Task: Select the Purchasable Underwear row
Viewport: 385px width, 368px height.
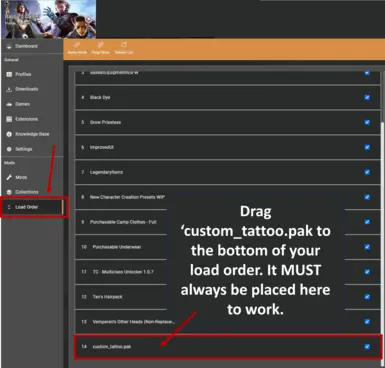Action: point(227,247)
